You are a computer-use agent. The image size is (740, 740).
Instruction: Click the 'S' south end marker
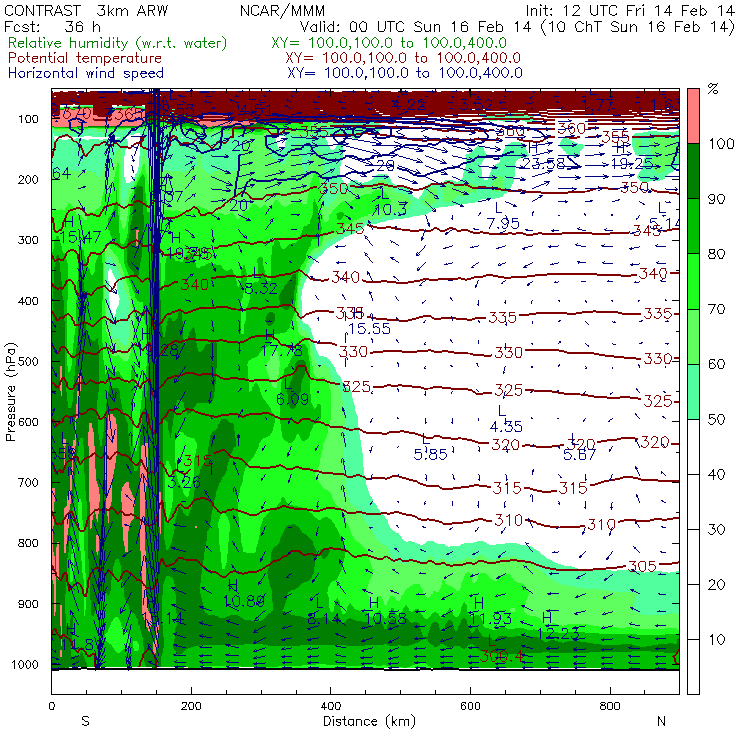click(85, 721)
